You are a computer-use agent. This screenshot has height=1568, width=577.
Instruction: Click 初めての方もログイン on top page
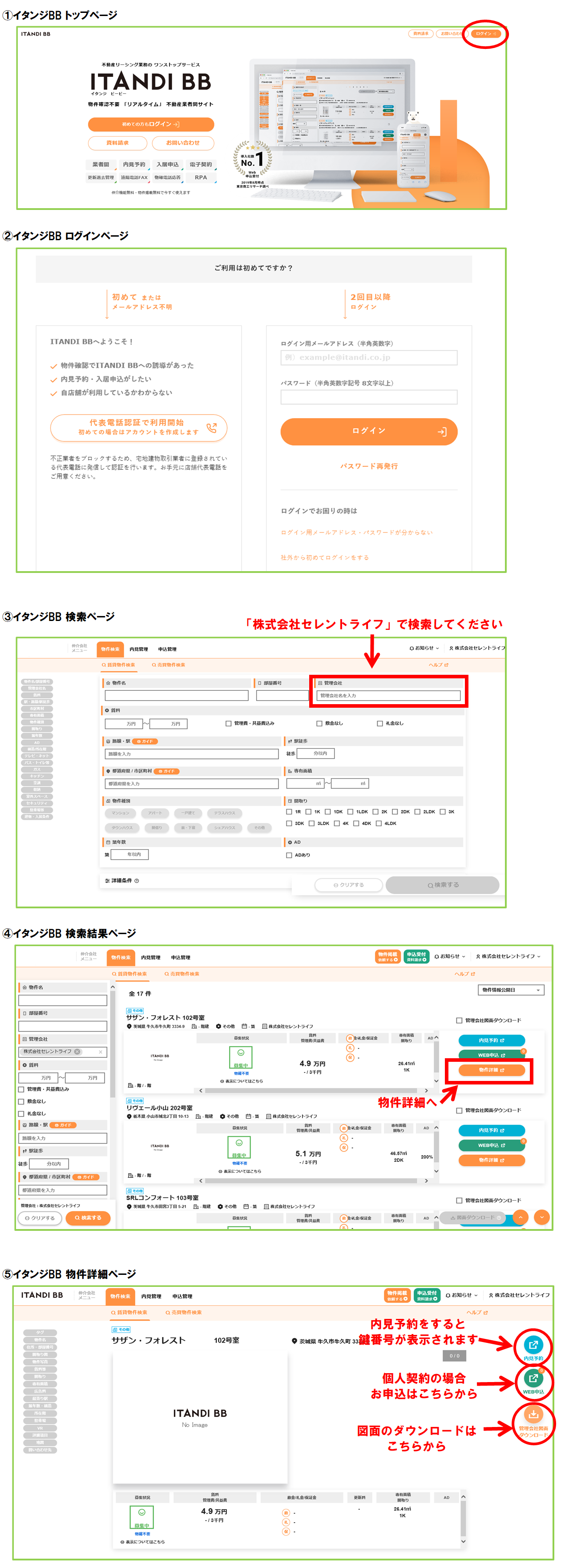pos(151,124)
